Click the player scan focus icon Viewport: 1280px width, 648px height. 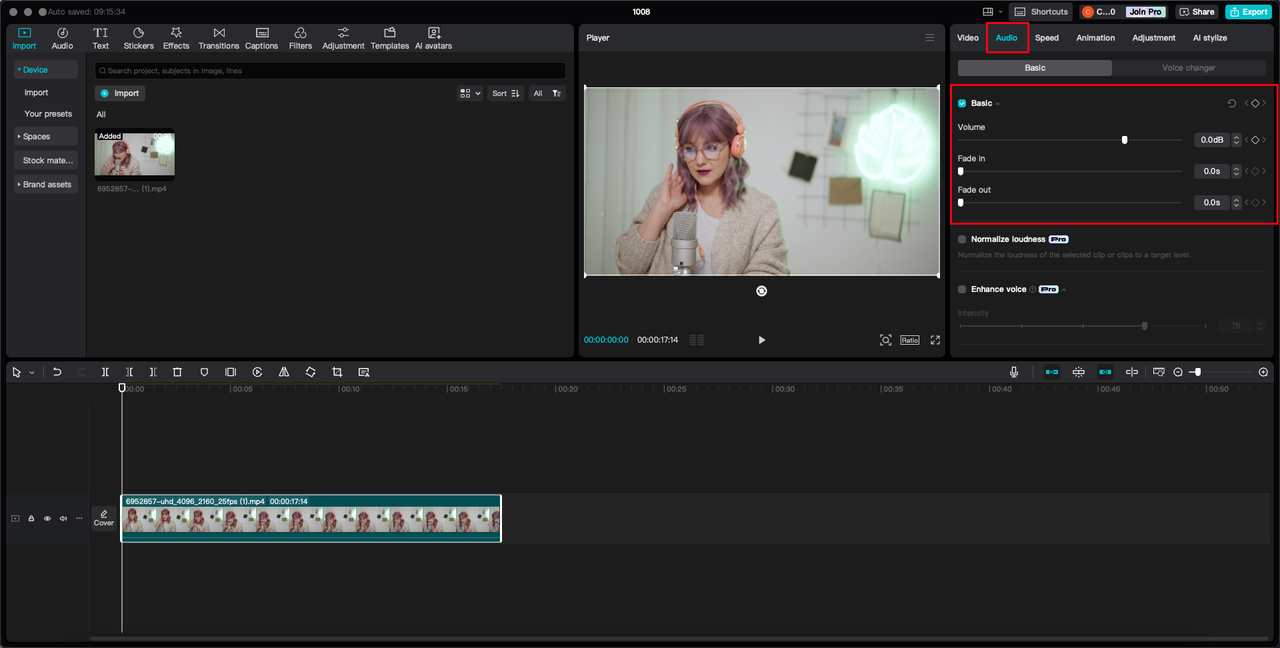click(885, 340)
